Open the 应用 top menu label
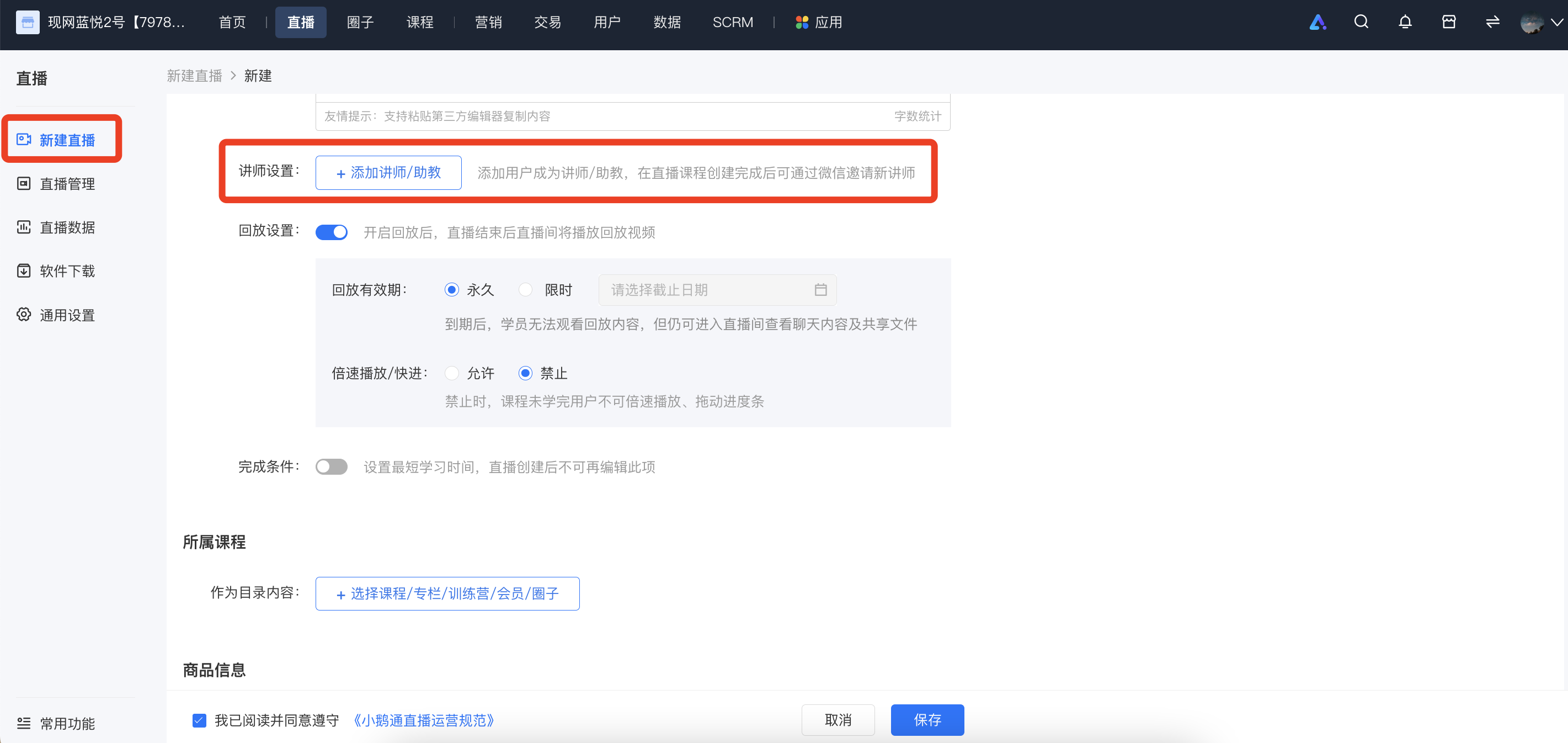Screen dimensions: 1568x743 pos(829,23)
